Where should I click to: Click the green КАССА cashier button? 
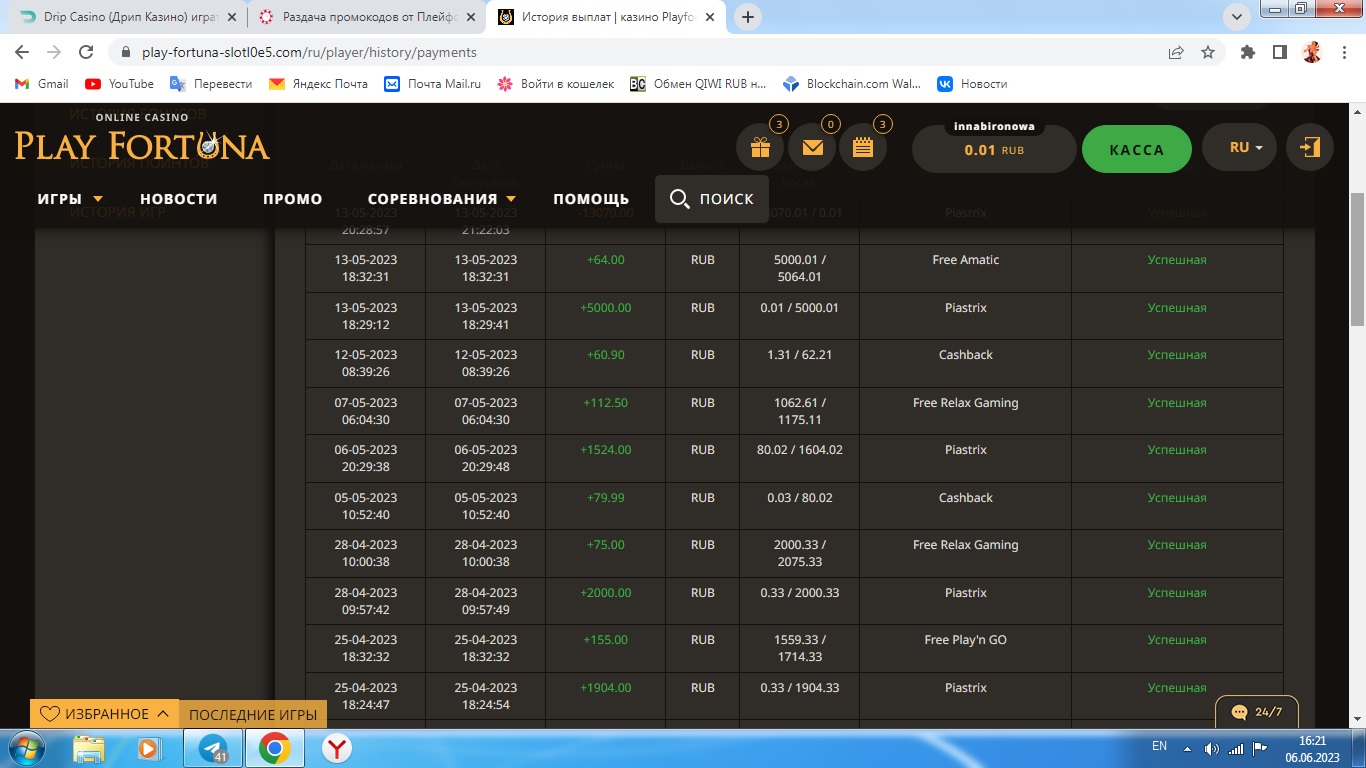pos(1137,149)
